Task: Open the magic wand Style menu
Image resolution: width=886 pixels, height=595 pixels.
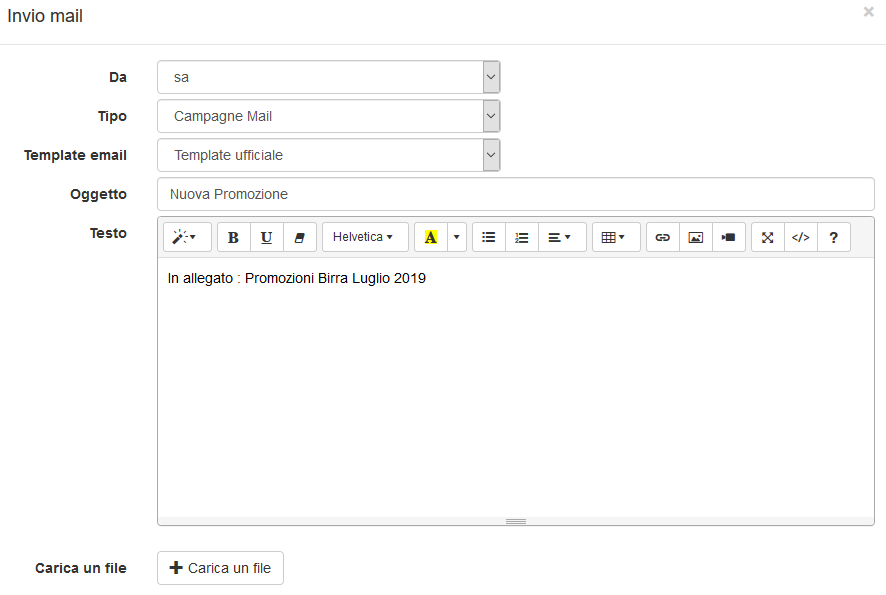Action: pyautogui.click(x=187, y=237)
